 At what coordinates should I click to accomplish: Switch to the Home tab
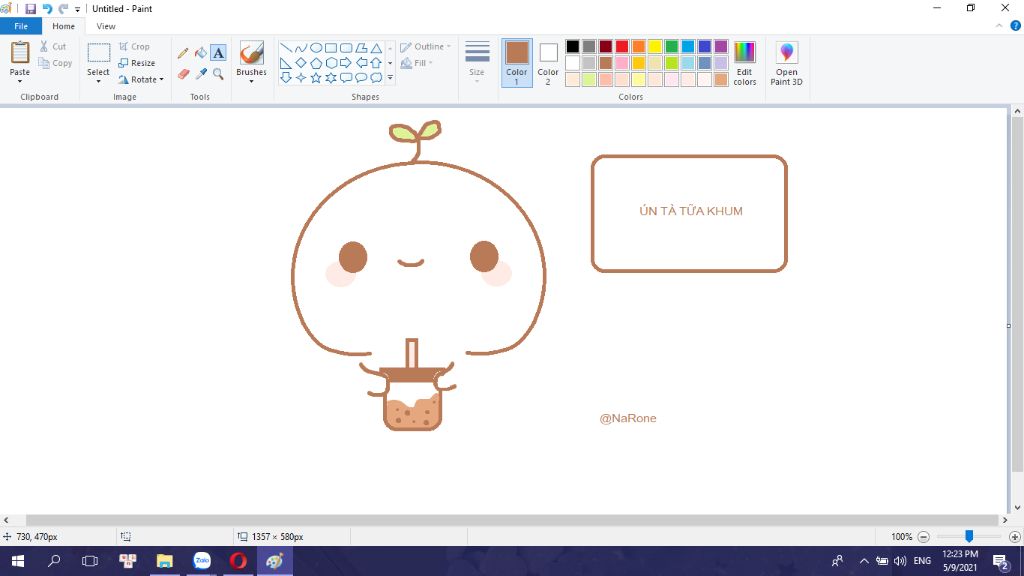[x=63, y=26]
